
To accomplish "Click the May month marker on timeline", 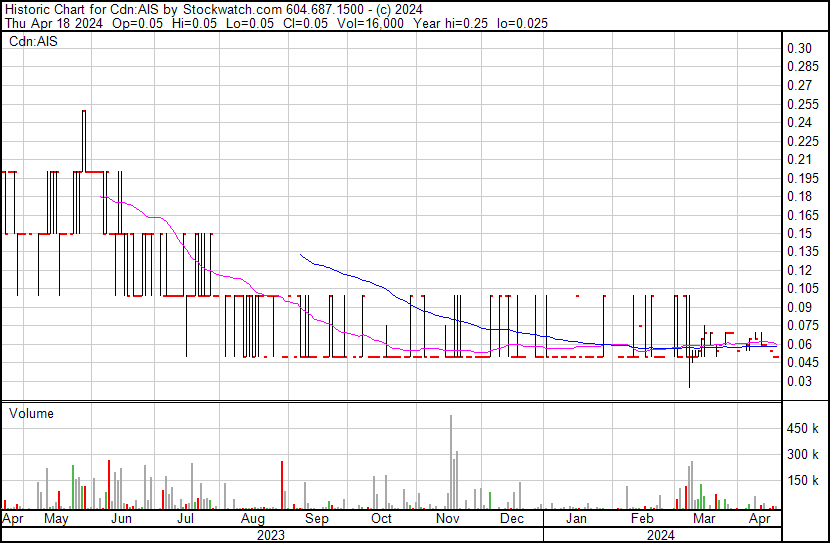I will pyautogui.click(x=56, y=520).
